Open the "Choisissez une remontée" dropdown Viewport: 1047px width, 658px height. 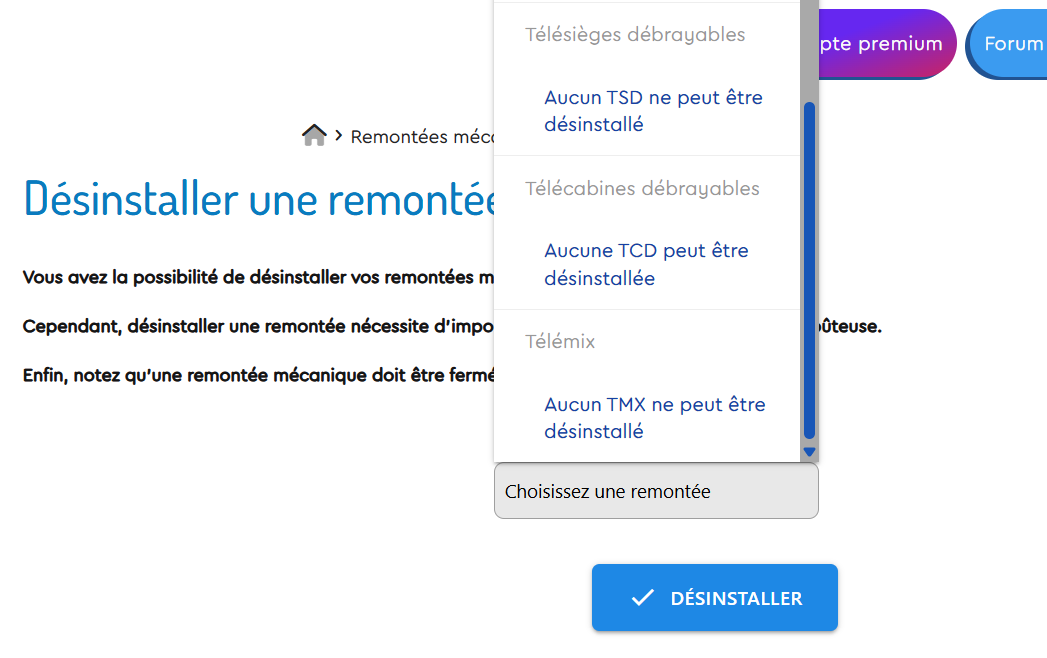[656, 491]
